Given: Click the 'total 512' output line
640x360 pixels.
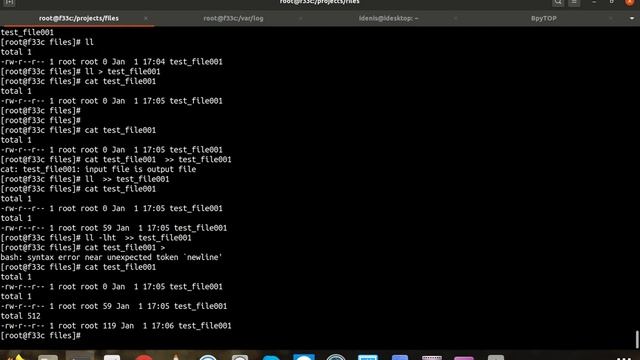Looking at the screenshot, I should pyautogui.click(x=20, y=316).
